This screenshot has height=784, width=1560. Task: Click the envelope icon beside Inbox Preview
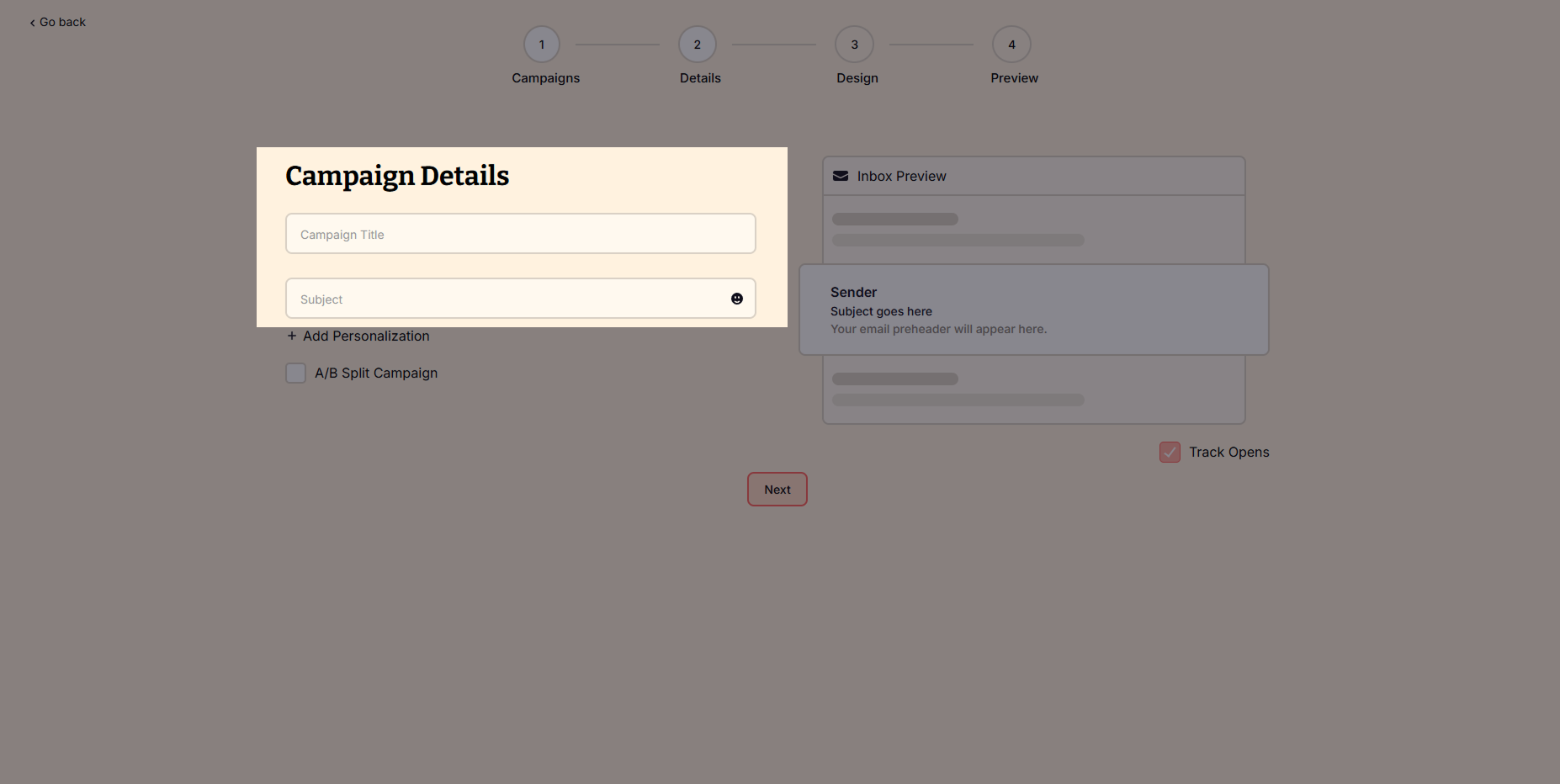tap(840, 176)
